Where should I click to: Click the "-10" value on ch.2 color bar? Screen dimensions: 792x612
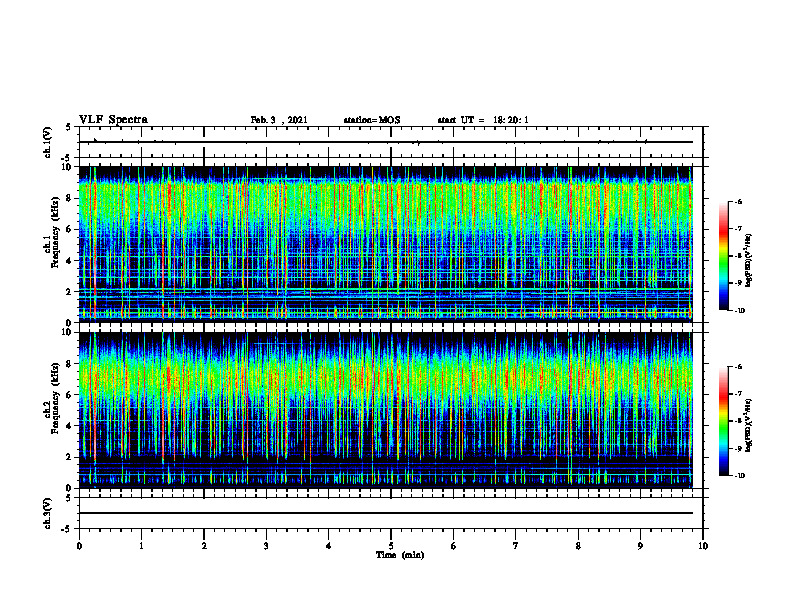click(x=739, y=476)
